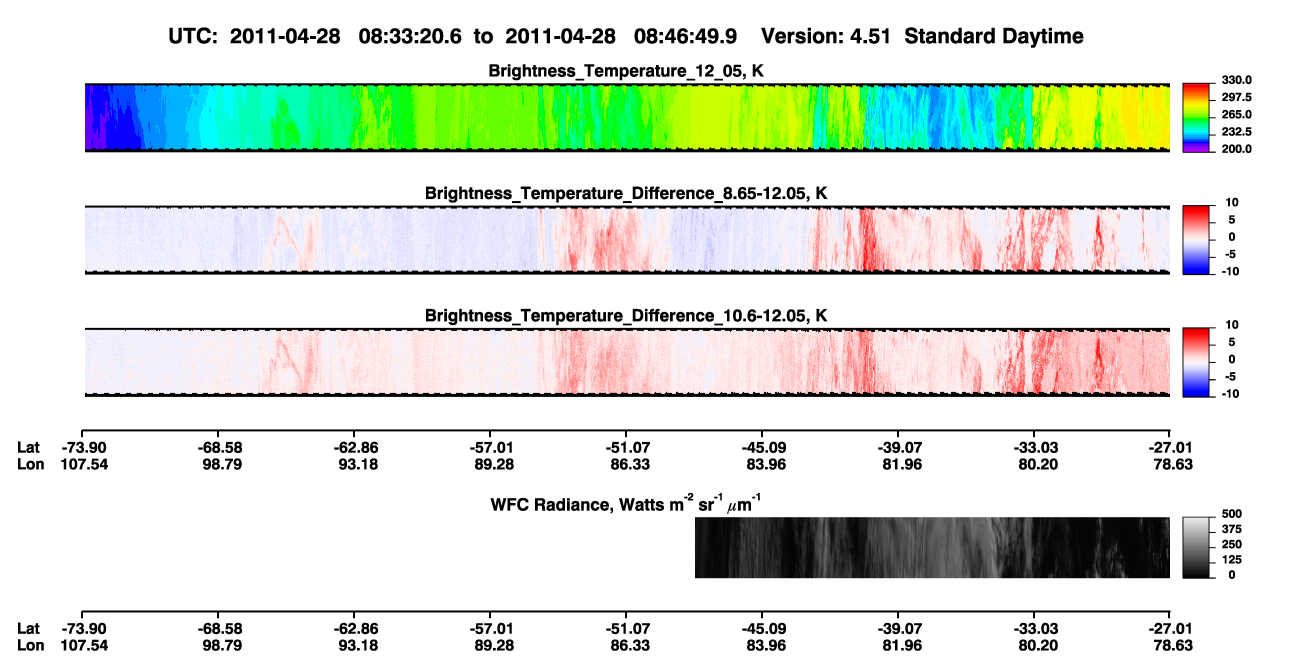
Task: Click latitude '-33.03' on the axis below the WFC panel
Action: click(x=1034, y=629)
